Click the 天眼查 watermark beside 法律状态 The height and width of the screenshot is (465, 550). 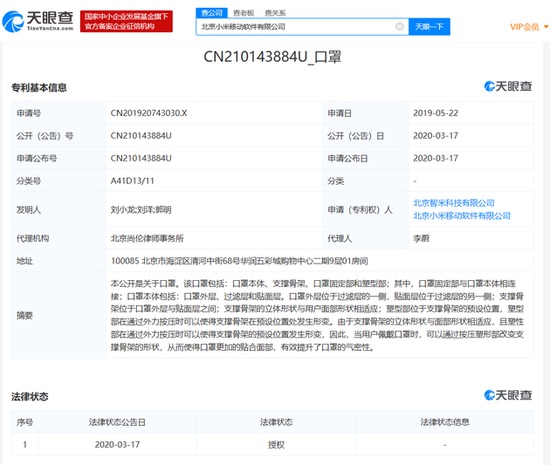click(508, 395)
